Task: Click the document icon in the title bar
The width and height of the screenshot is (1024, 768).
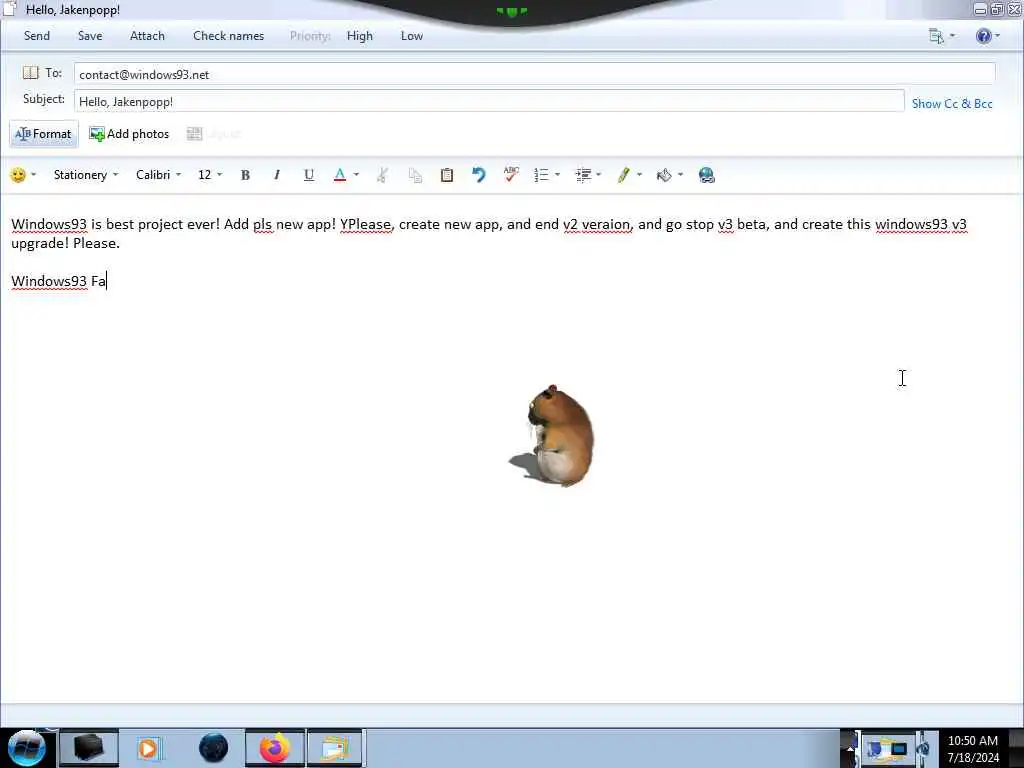Action: [x=9, y=9]
